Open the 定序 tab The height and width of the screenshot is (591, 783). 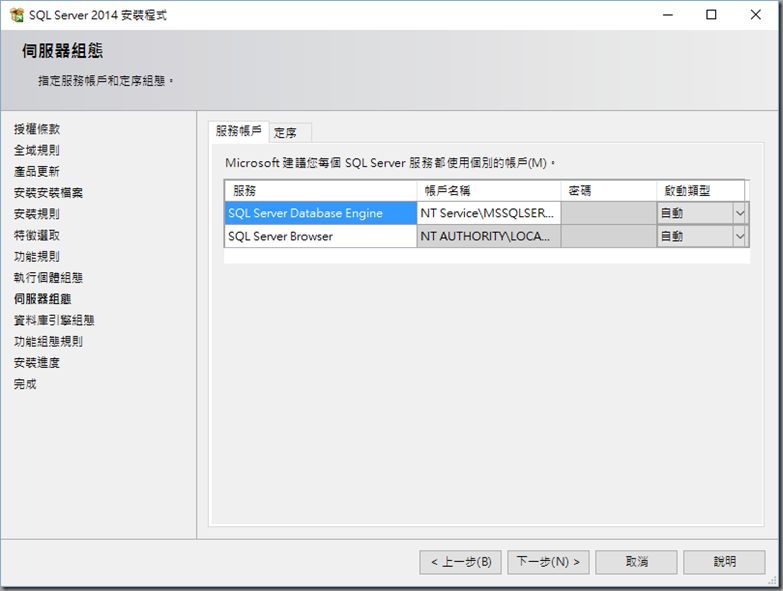[x=290, y=133]
